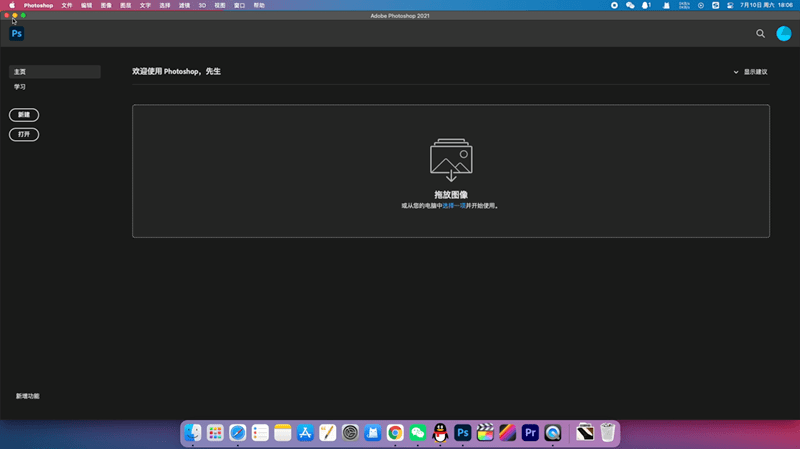Select 主页 in the sidebar

(55, 72)
